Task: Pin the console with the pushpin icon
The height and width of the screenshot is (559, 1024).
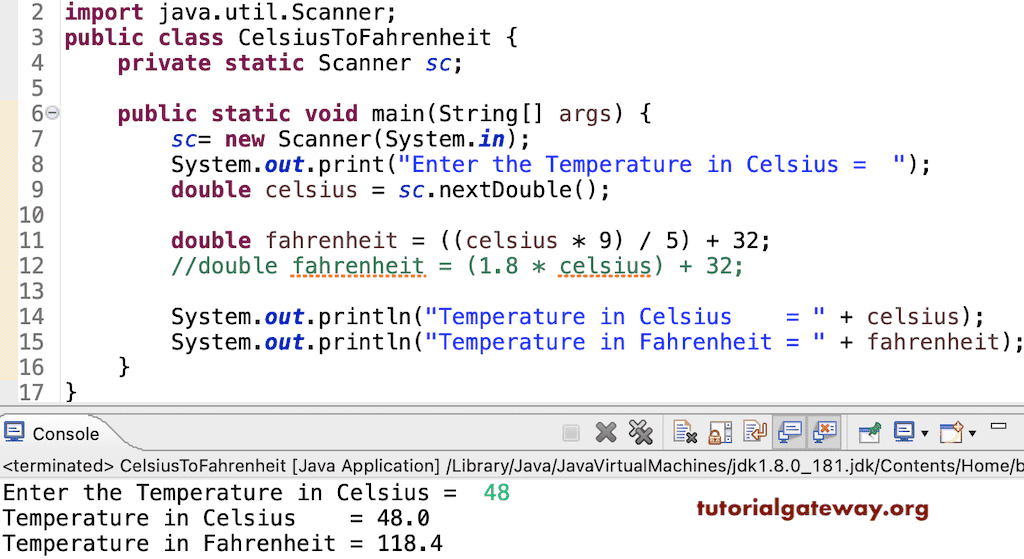Action: point(869,432)
